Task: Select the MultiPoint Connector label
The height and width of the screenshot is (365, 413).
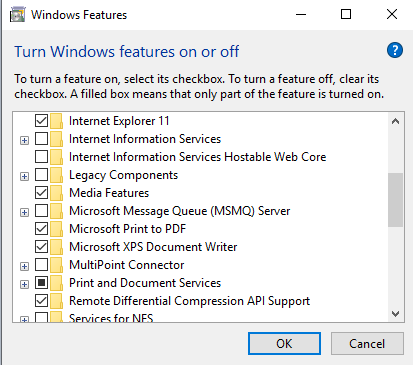Action: [127, 265]
